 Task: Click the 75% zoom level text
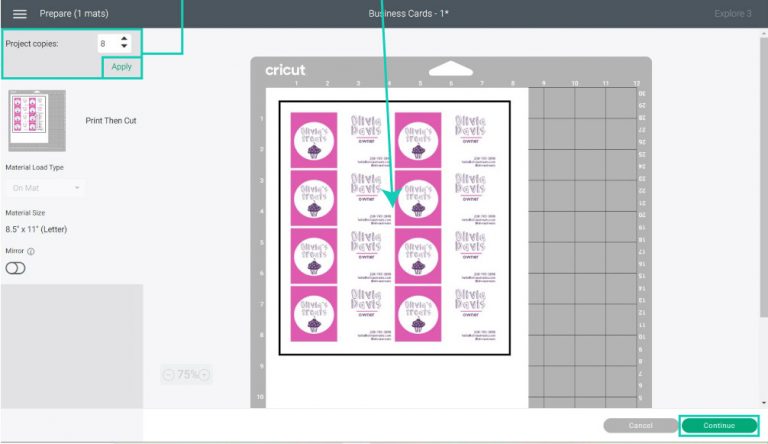pos(187,375)
